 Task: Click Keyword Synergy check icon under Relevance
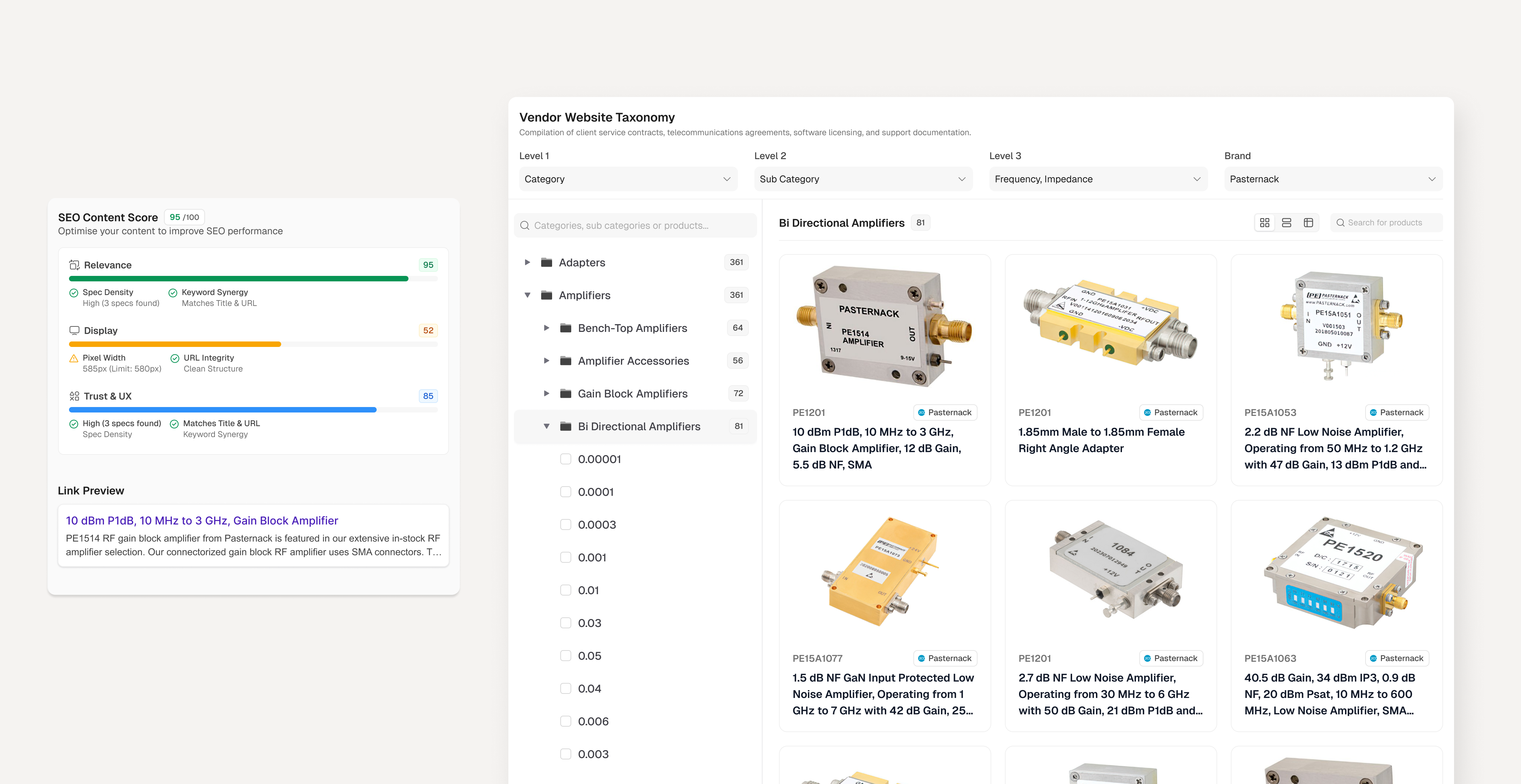(173, 293)
